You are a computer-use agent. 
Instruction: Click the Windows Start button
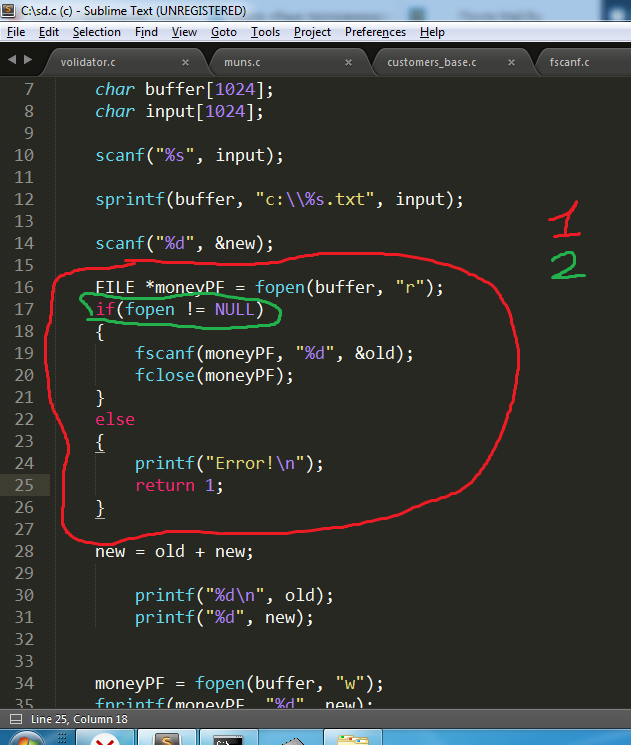[25, 740]
